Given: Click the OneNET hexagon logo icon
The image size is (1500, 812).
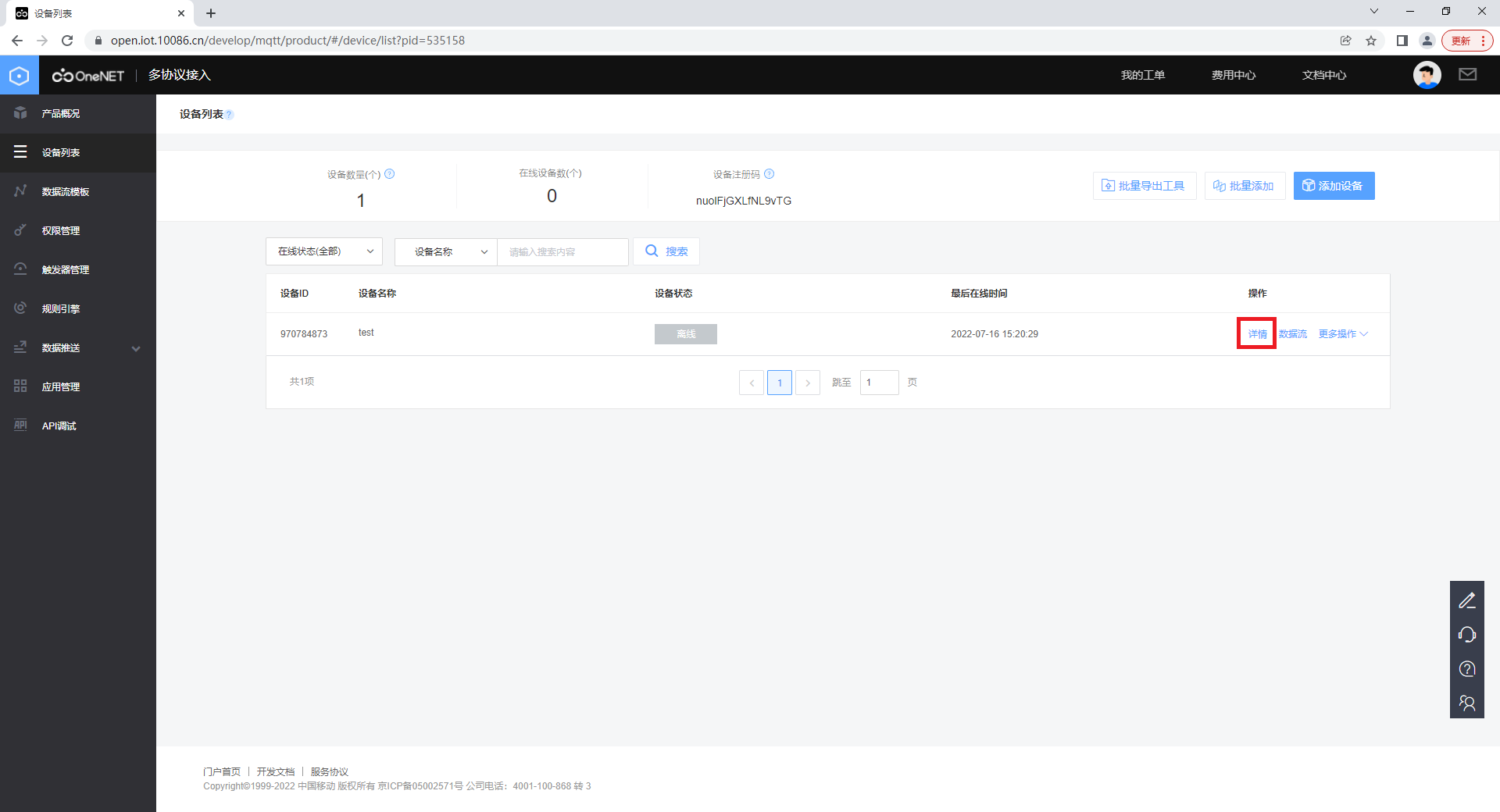Looking at the screenshot, I should pyautogui.click(x=20, y=75).
